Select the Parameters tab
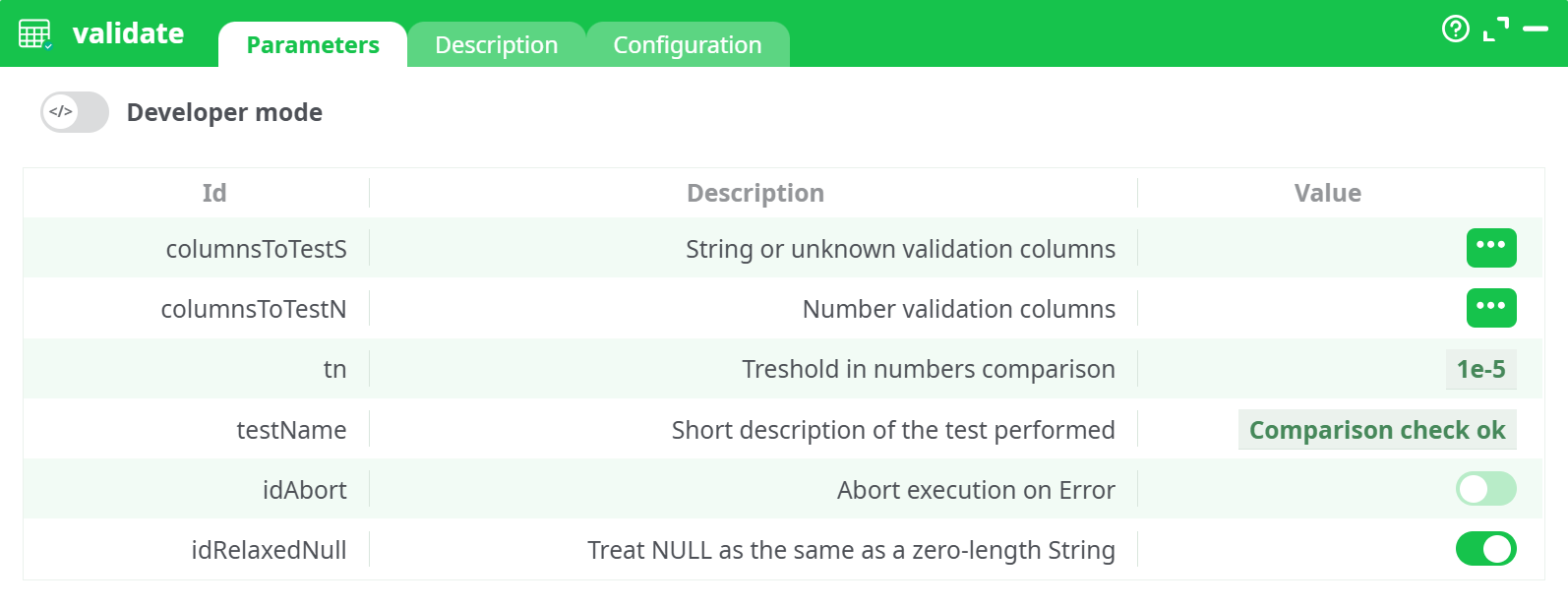 coord(313,44)
